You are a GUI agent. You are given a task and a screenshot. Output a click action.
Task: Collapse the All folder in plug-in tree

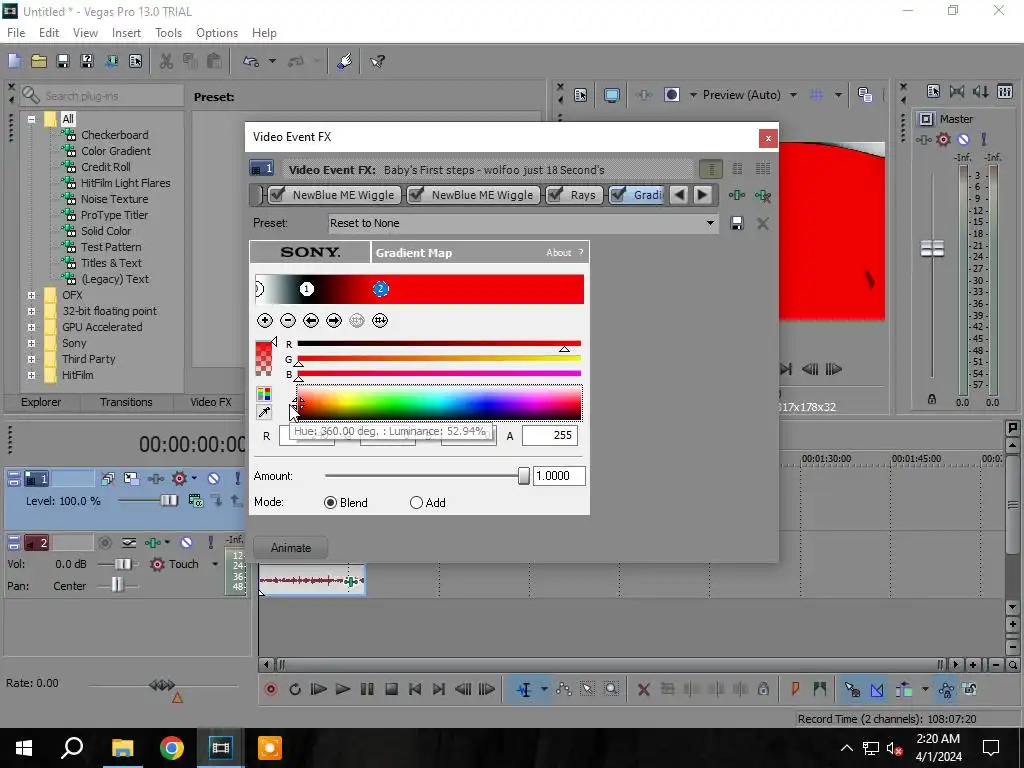pos(31,119)
